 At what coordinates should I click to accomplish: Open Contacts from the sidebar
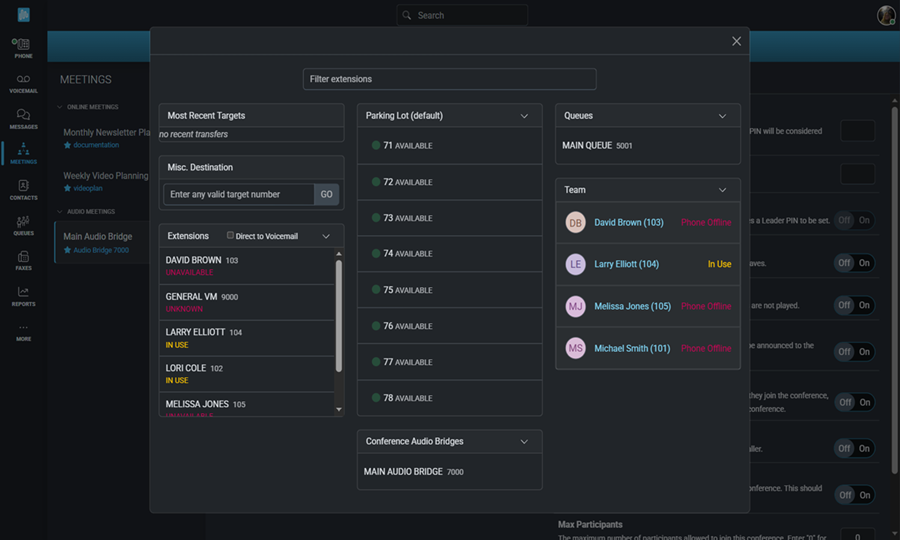click(x=22, y=189)
